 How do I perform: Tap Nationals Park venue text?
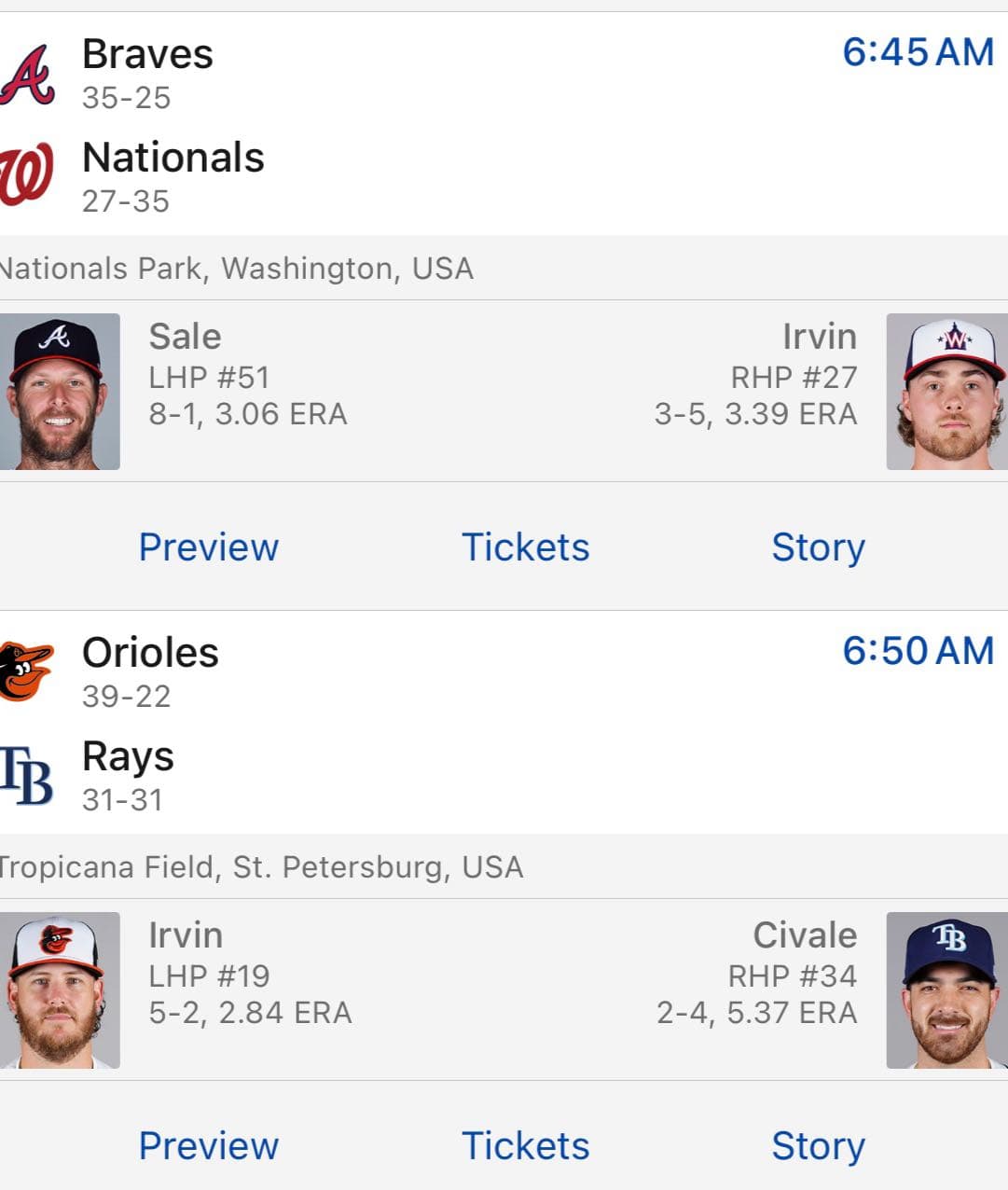236,269
